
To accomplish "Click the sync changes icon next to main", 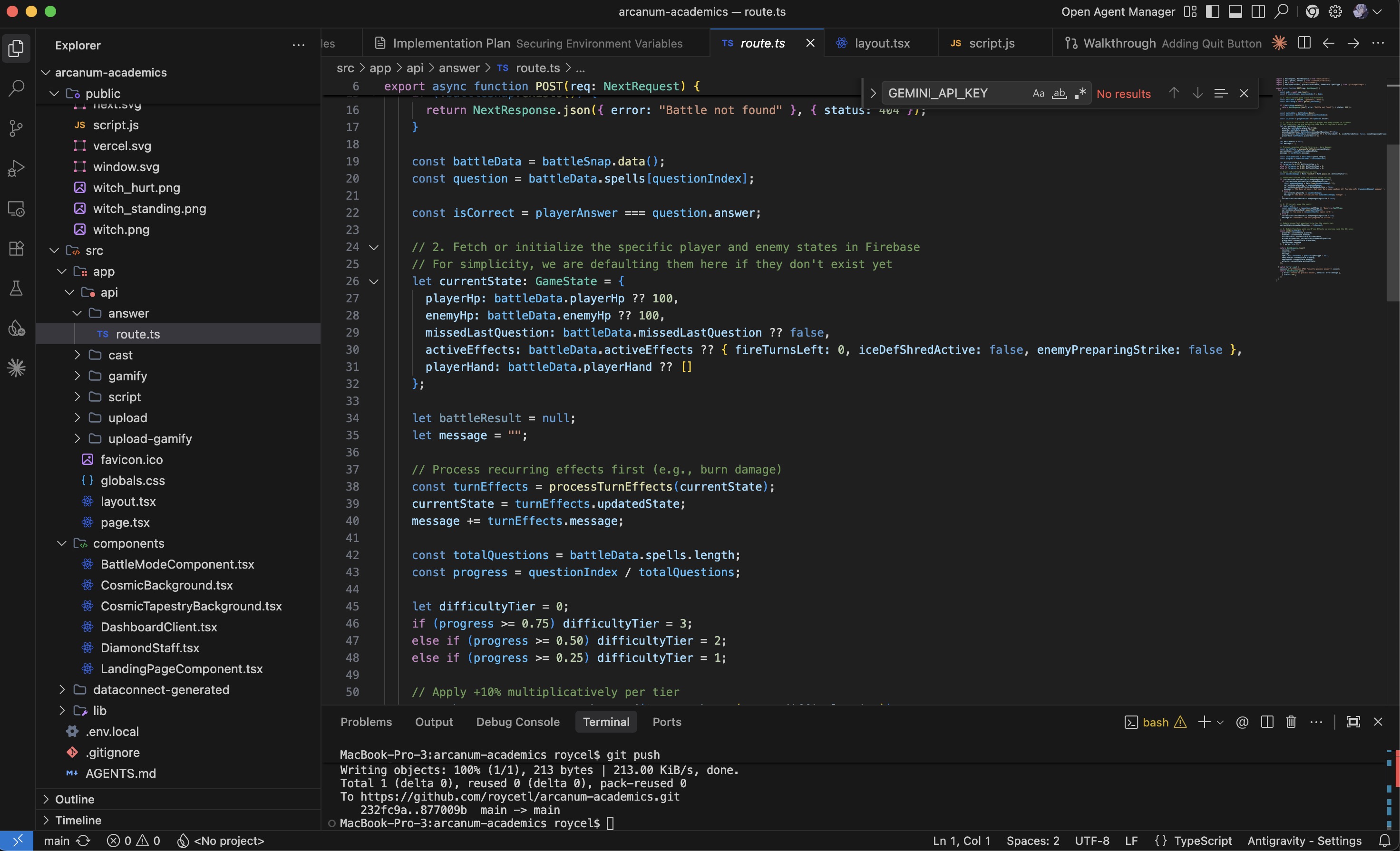I will click(x=84, y=841).
